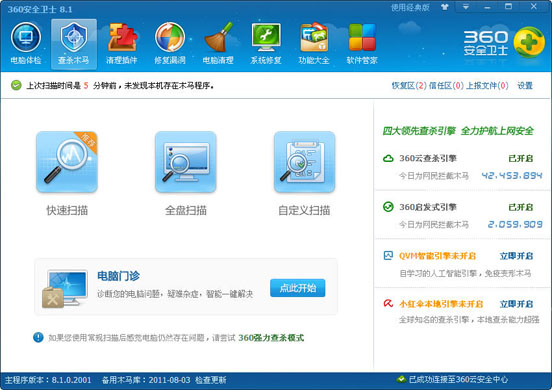Open 功能大全 feature collection icon

pyautogui.click(x=314, y=37)
